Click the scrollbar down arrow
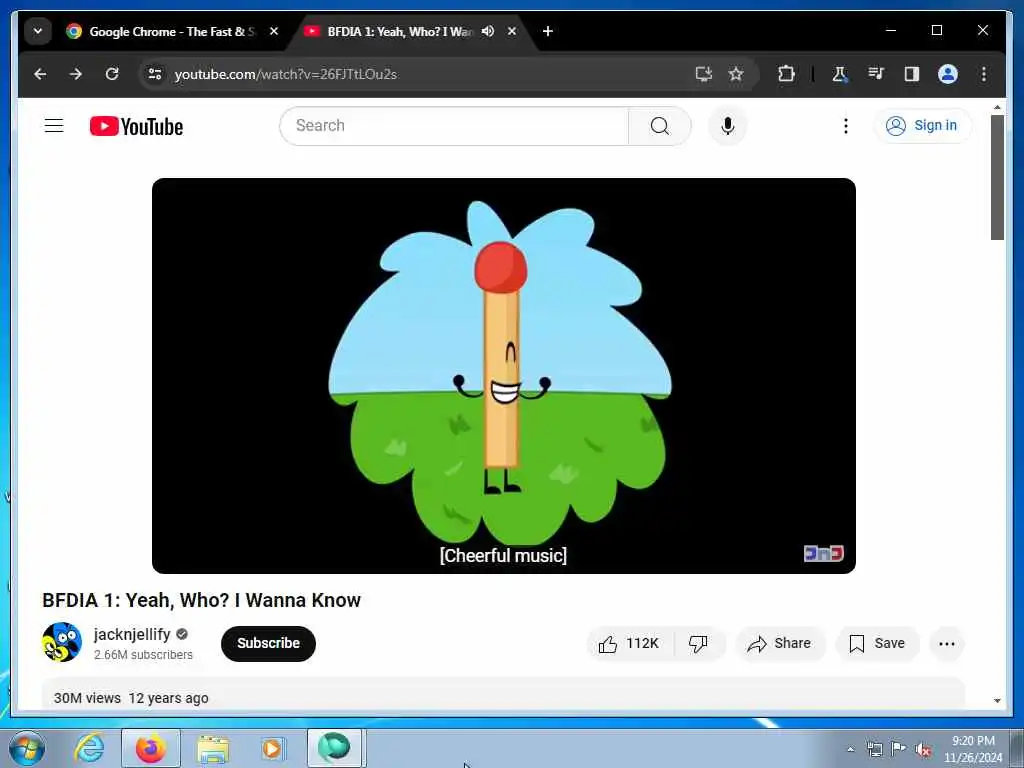Screen dimensions: 1024x768 click(x=997, y=701)
